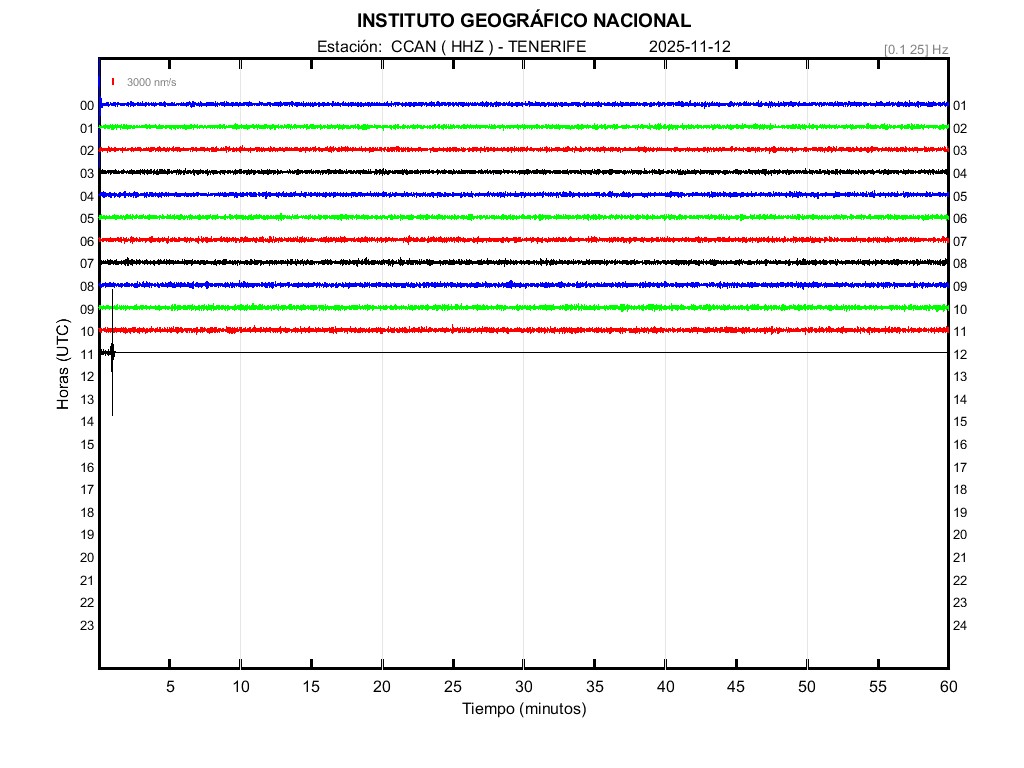Click the 60 minute tick label

click(x=948, y=686)
